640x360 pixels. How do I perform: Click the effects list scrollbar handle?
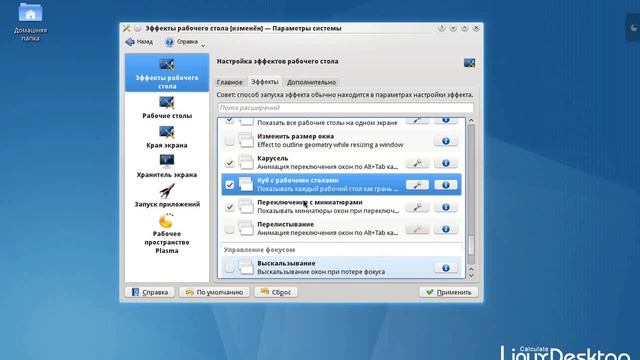471,245
